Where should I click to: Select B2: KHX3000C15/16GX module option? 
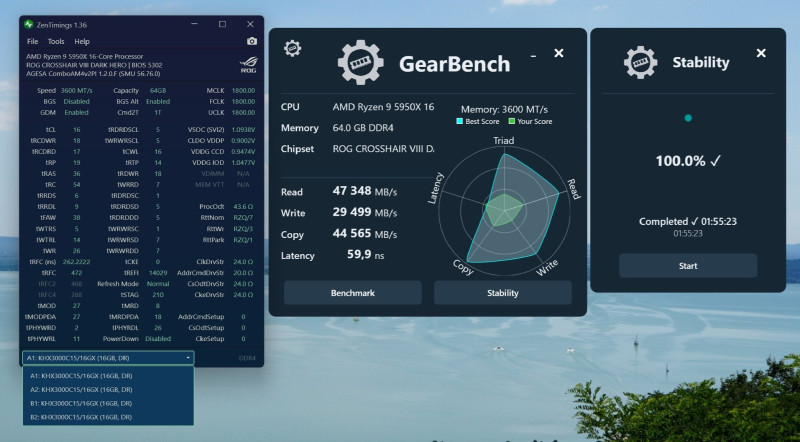[x=108, y=417]
